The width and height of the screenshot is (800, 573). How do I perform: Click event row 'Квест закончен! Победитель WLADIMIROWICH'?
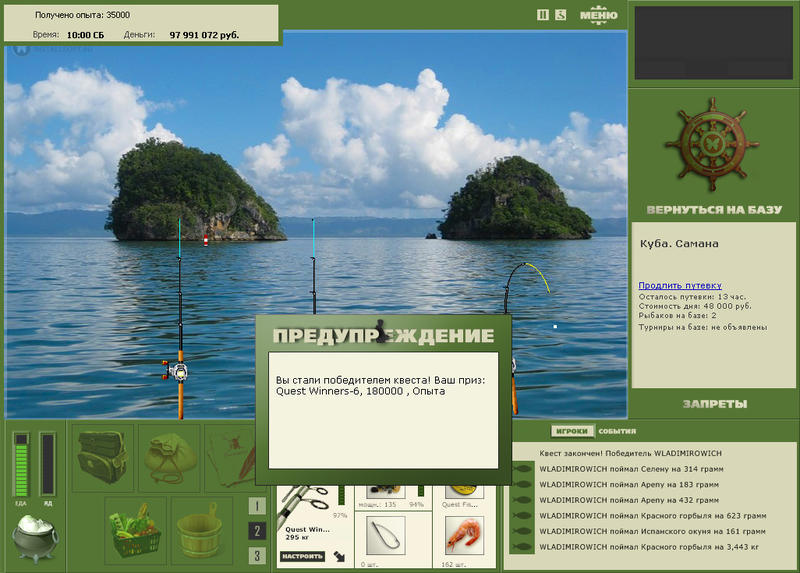coord(630,453)
